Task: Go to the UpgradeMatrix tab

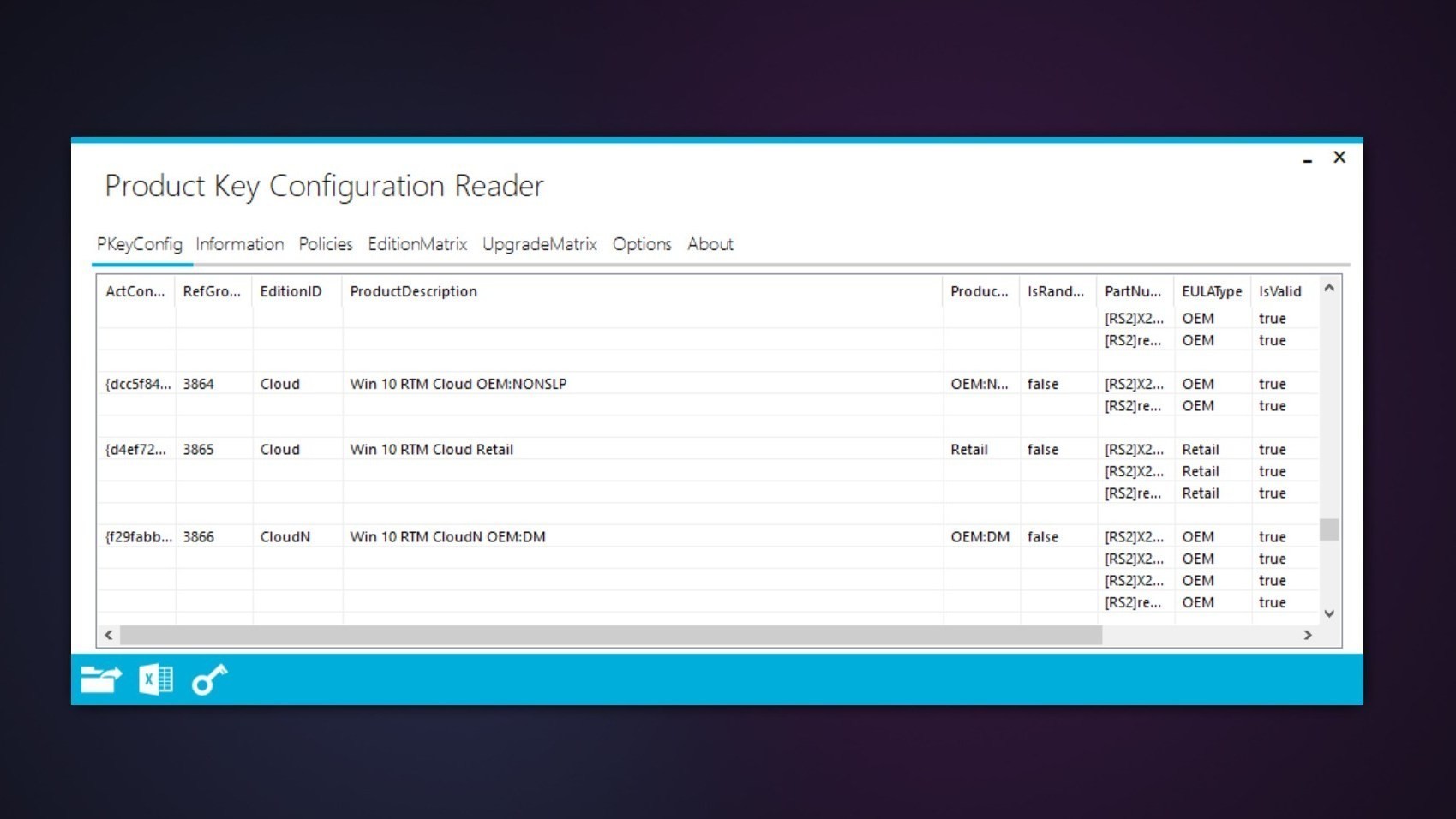Action: coord(539,244)
